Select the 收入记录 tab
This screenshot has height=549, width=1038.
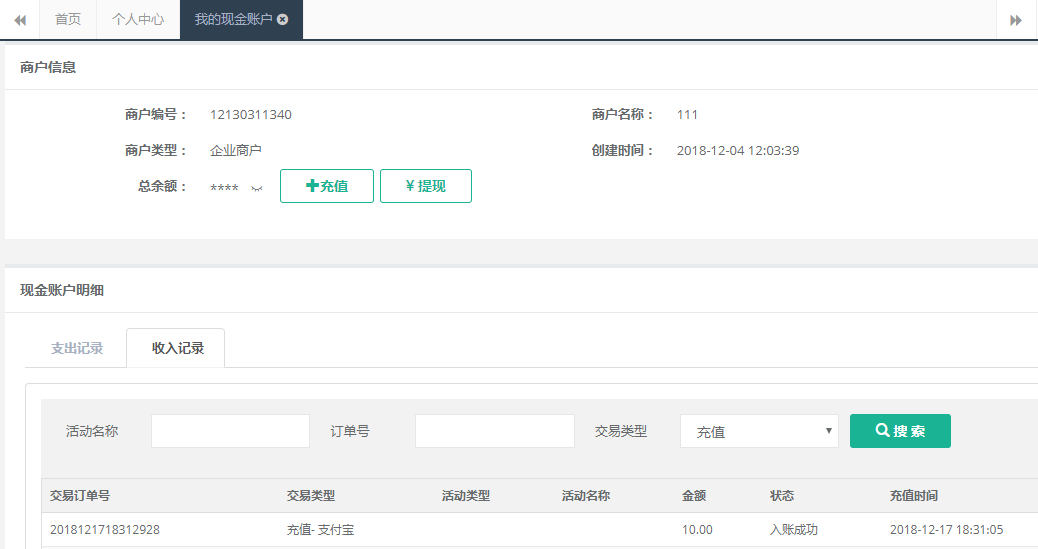(177, 348)
